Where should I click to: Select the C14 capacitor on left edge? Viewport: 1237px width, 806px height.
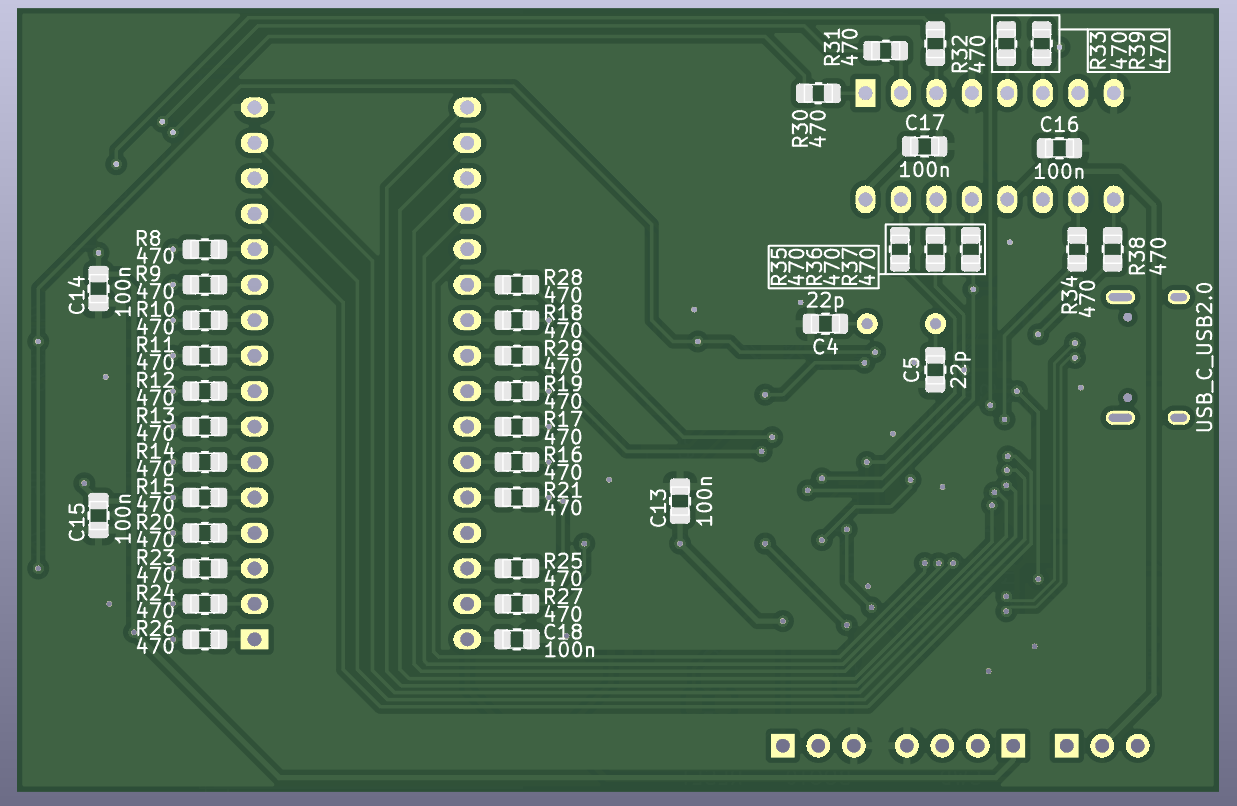[x=98, y=287]
